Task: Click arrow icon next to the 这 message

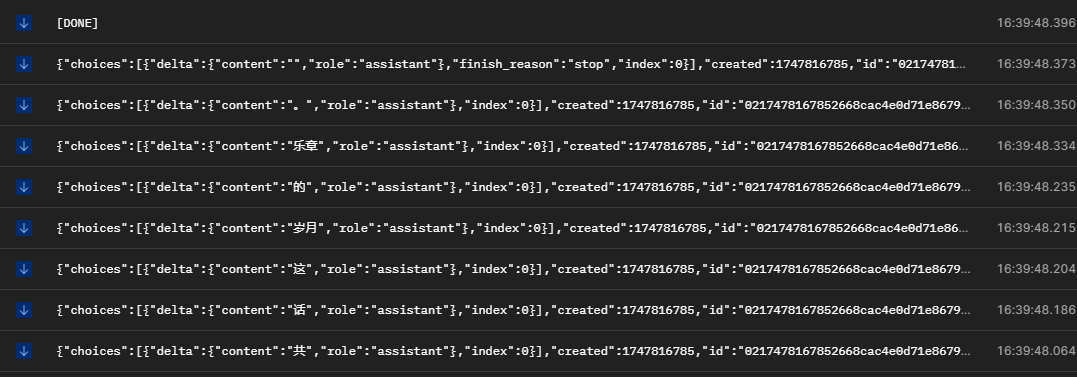Action: pyautogui.click(x=24, y=269)
